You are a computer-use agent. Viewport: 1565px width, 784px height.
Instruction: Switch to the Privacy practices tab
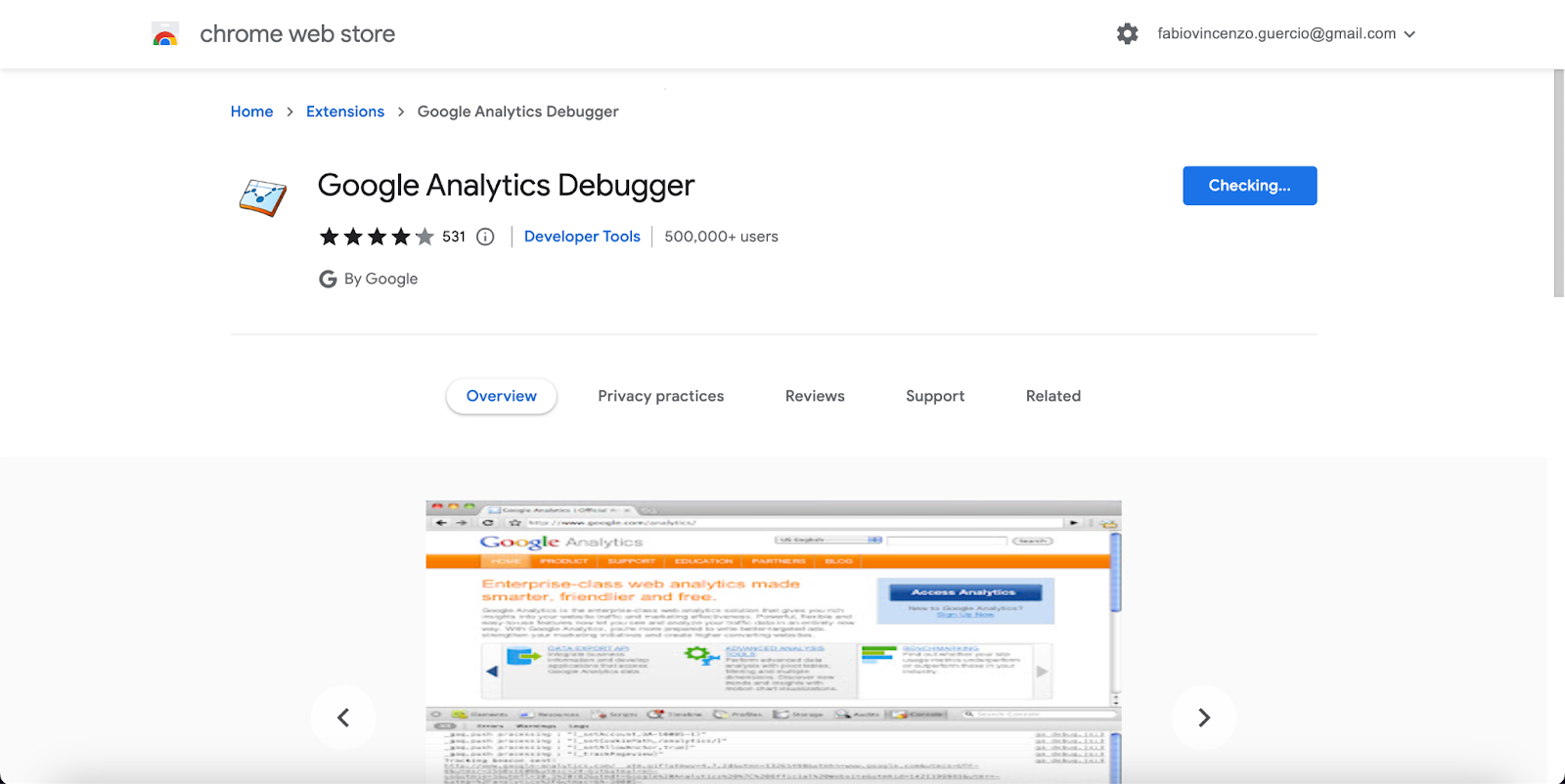pos(661,396)
